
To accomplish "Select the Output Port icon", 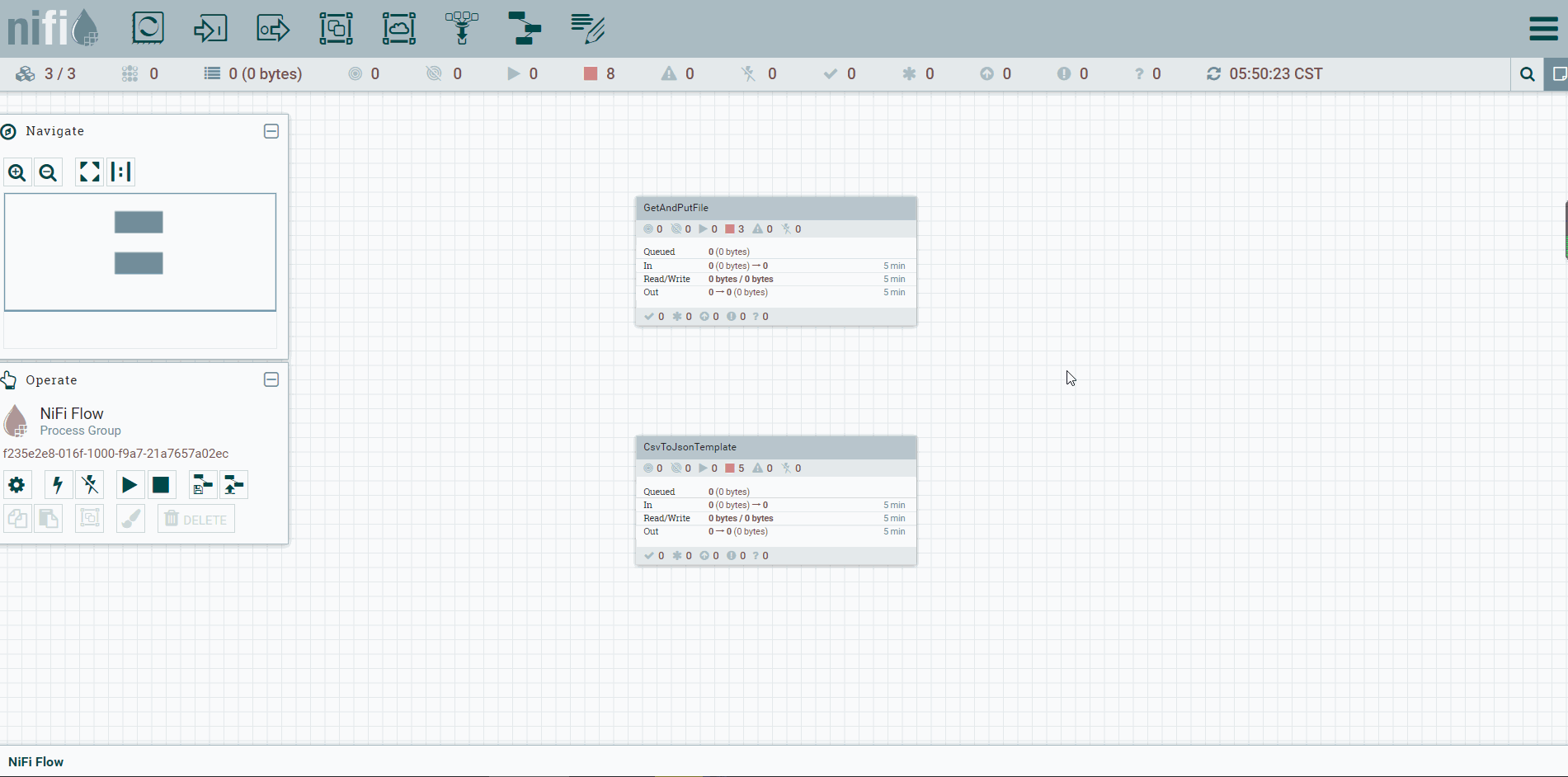I will coord(273,28).
